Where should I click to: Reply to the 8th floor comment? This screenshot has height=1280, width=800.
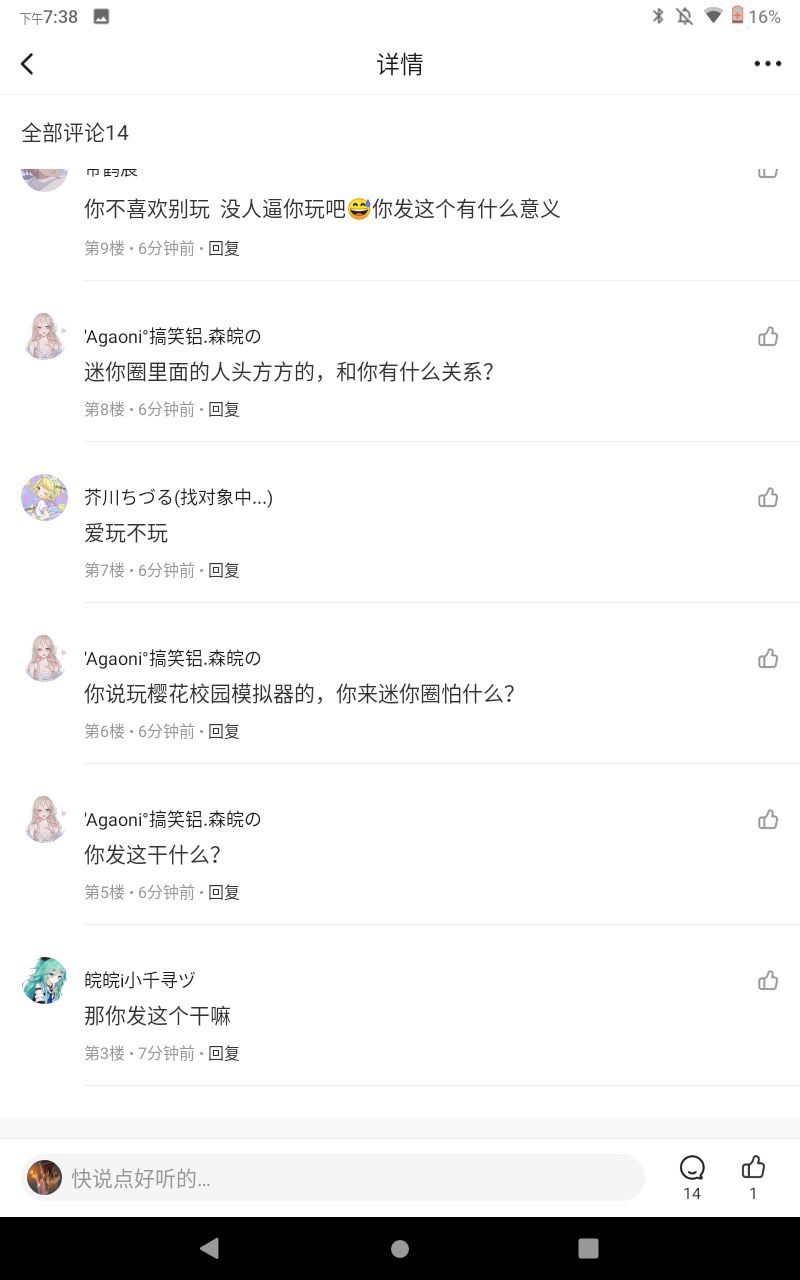(x=224, y=409)
